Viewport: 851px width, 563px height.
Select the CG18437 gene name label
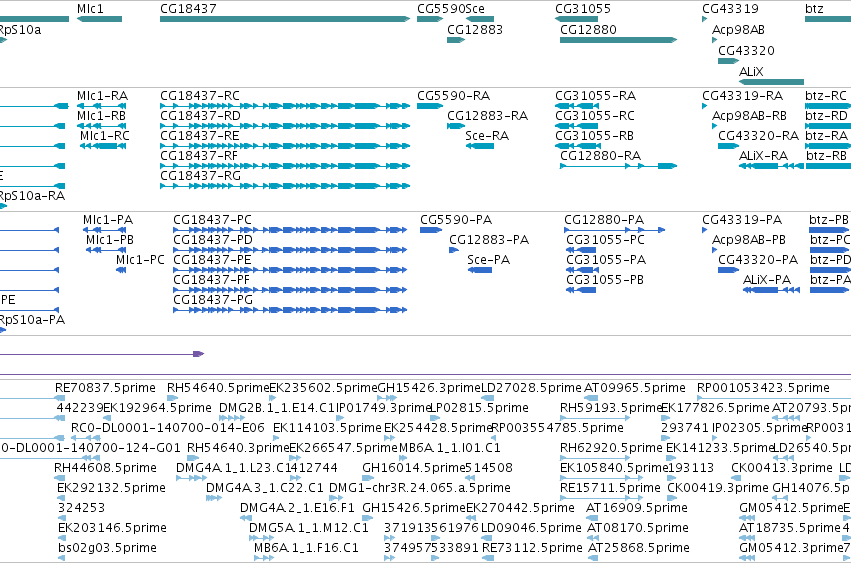coord(188,9)
